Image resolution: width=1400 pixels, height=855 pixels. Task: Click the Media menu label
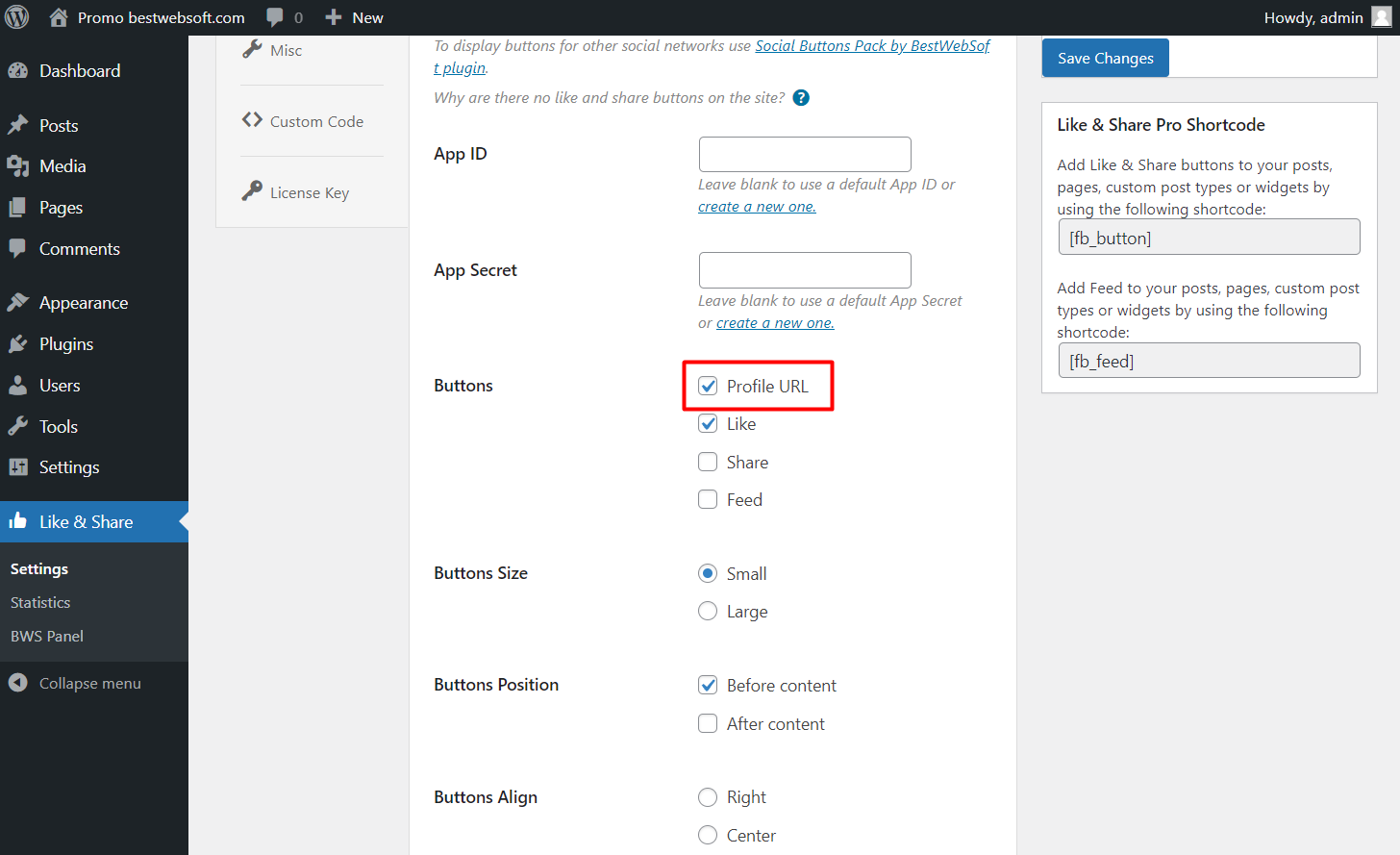click(62, 166)
